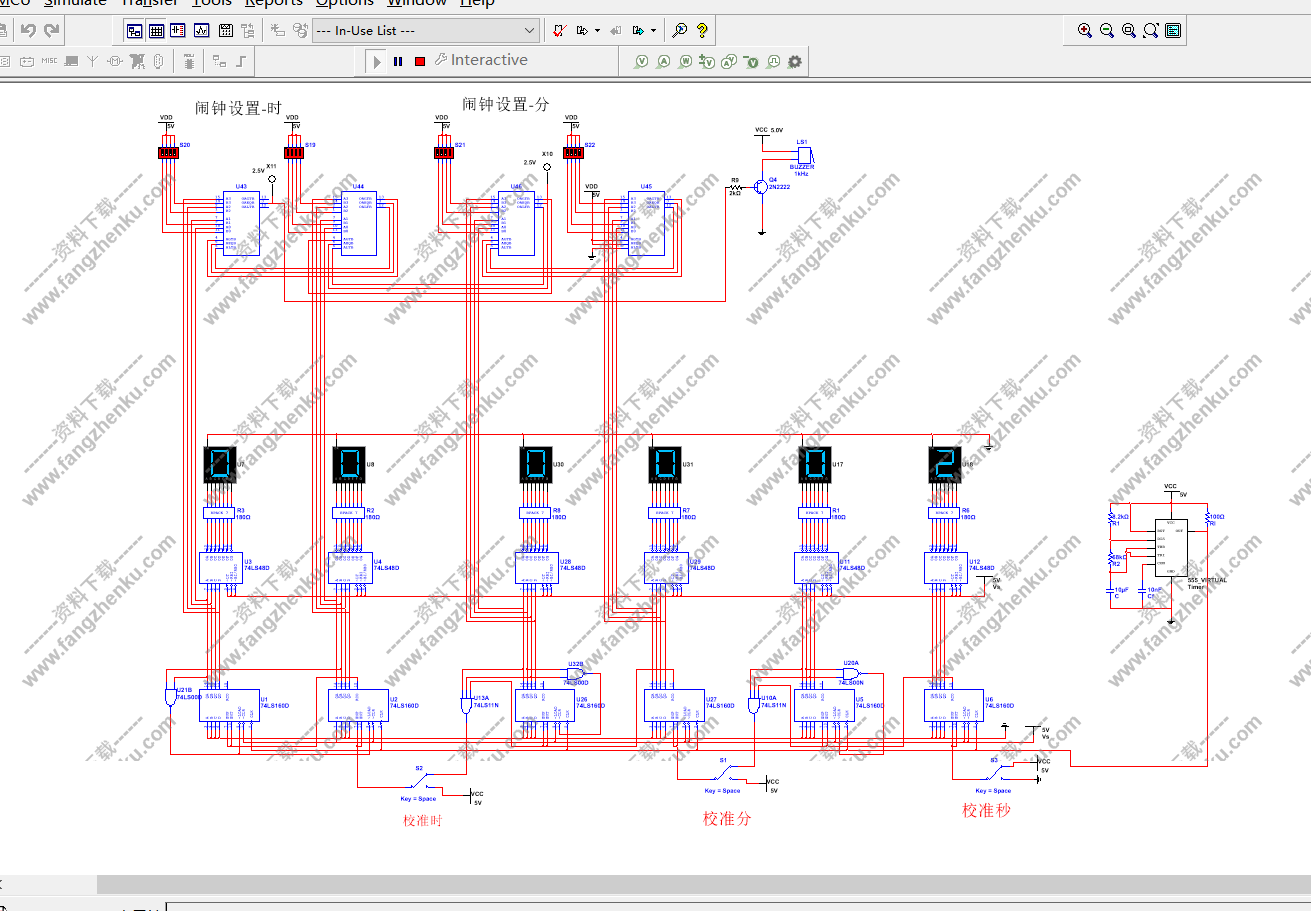Image resolution: width=1311 pixels, height=911 pixels.
Task: Toggle DIP switch S19
Action: 294,152
